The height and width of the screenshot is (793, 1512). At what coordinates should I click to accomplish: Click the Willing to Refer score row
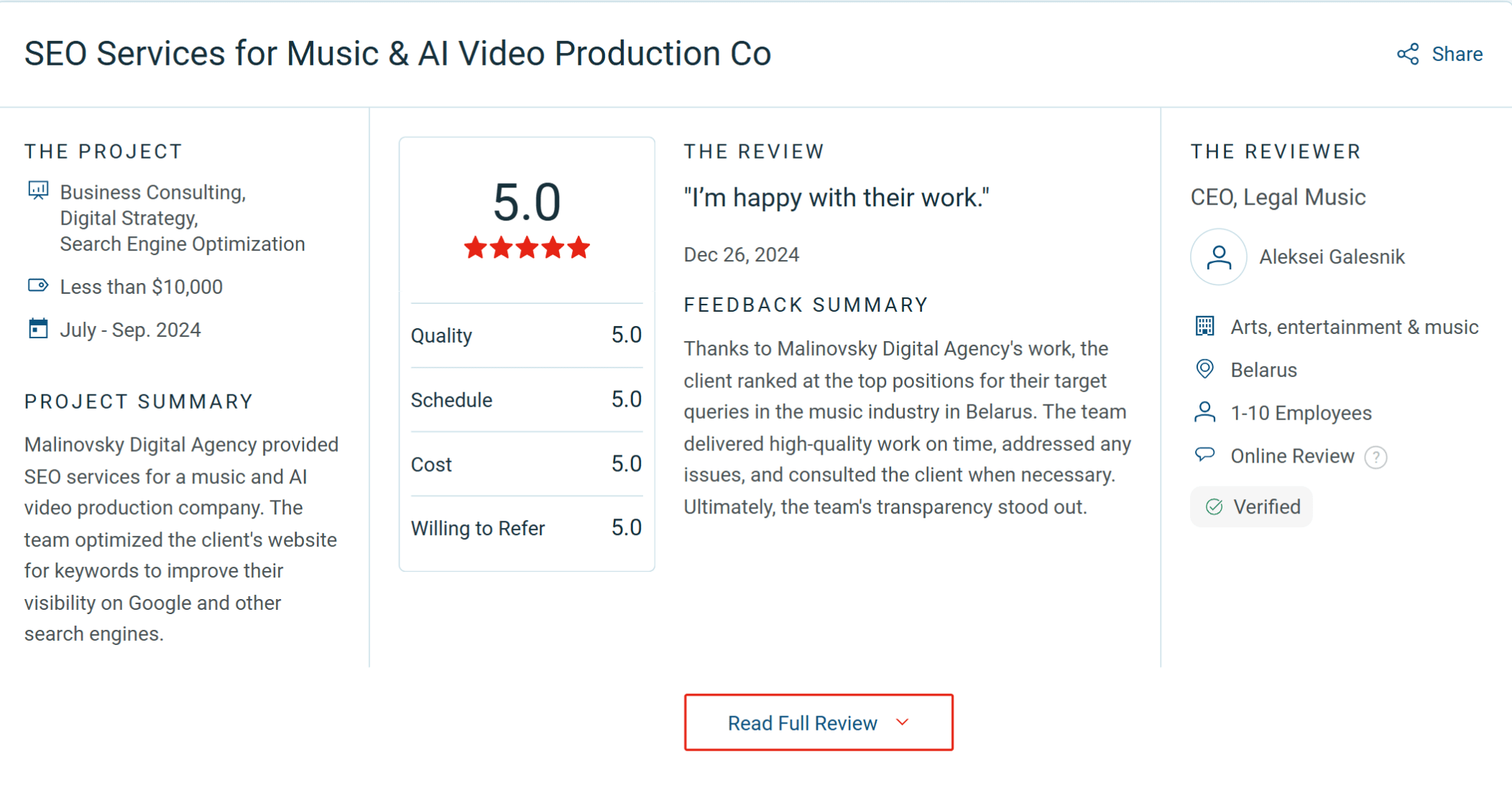tap(526, 528)
